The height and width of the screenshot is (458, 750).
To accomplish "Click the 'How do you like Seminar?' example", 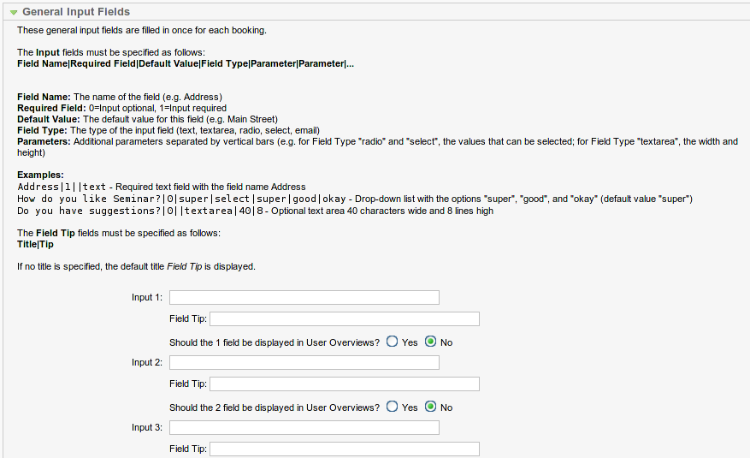I will (x=182, y=199).
